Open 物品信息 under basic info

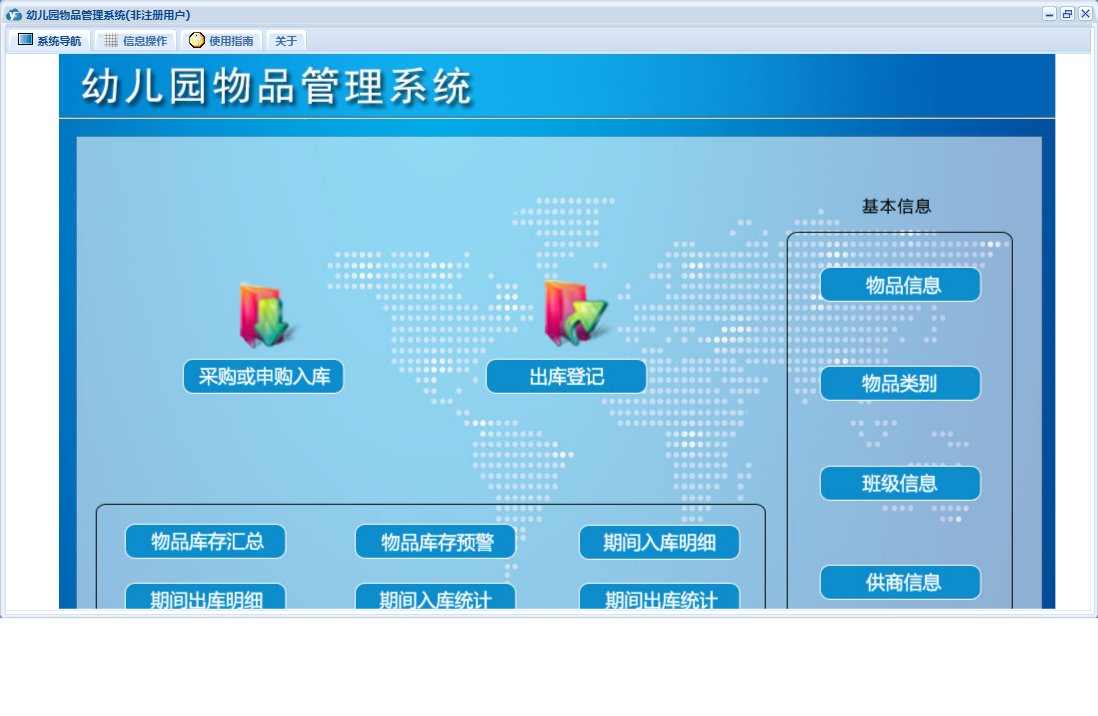901,285
